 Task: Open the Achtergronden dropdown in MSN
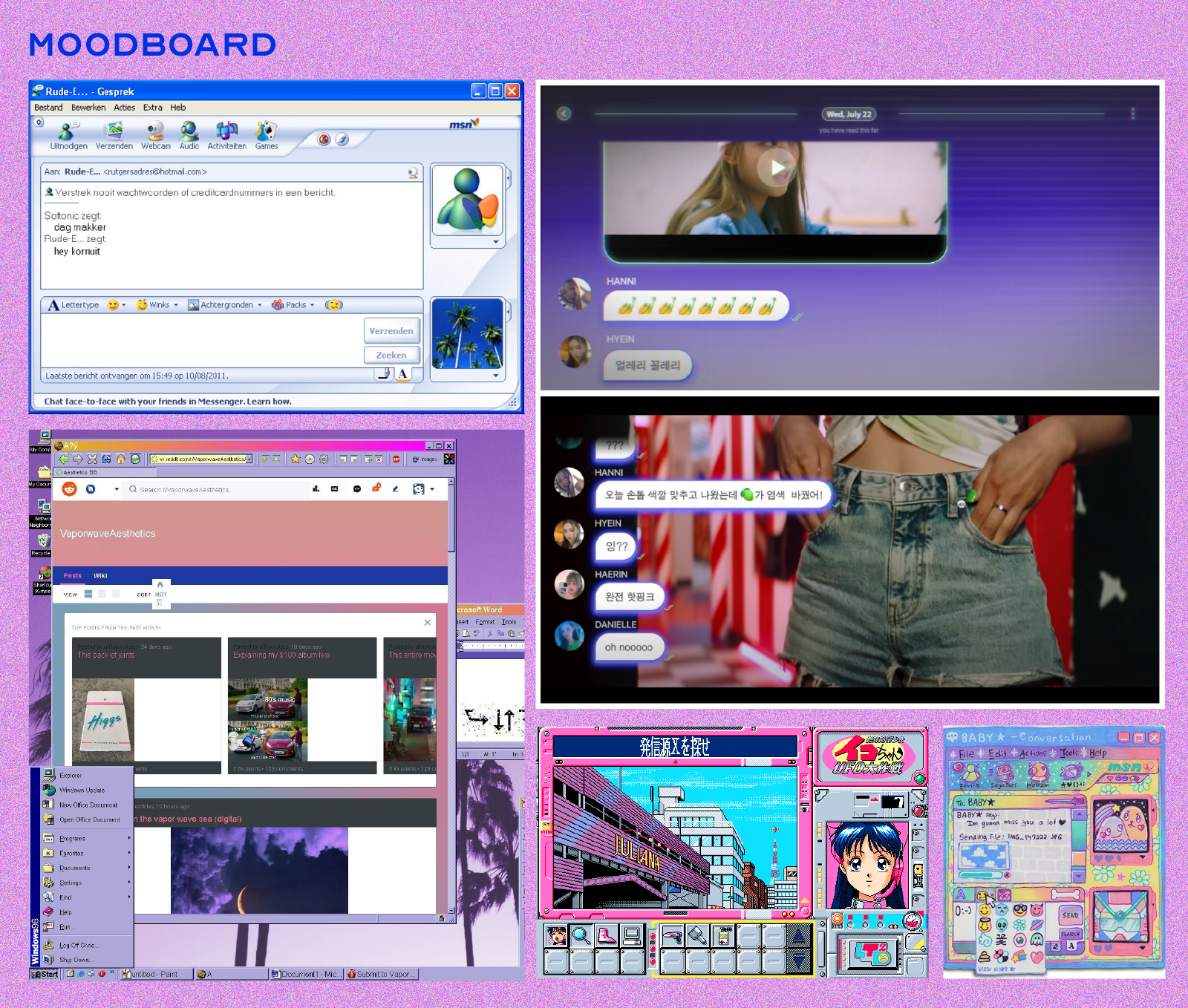[224, 305]
